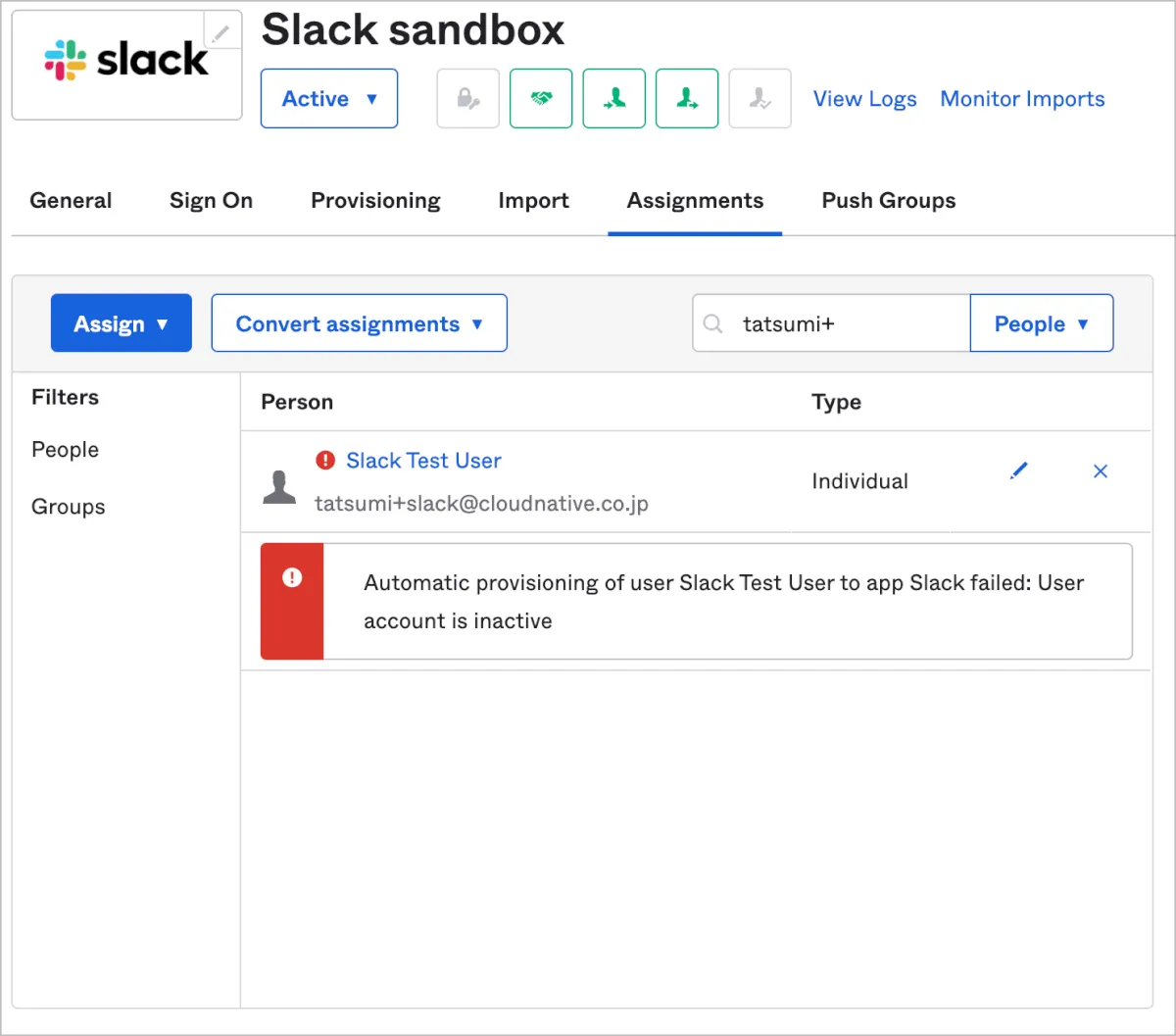Click the grey user checkmark icon
Image resolution: width=1176 pixels, height=1036 pixels.
click(759, 99)
